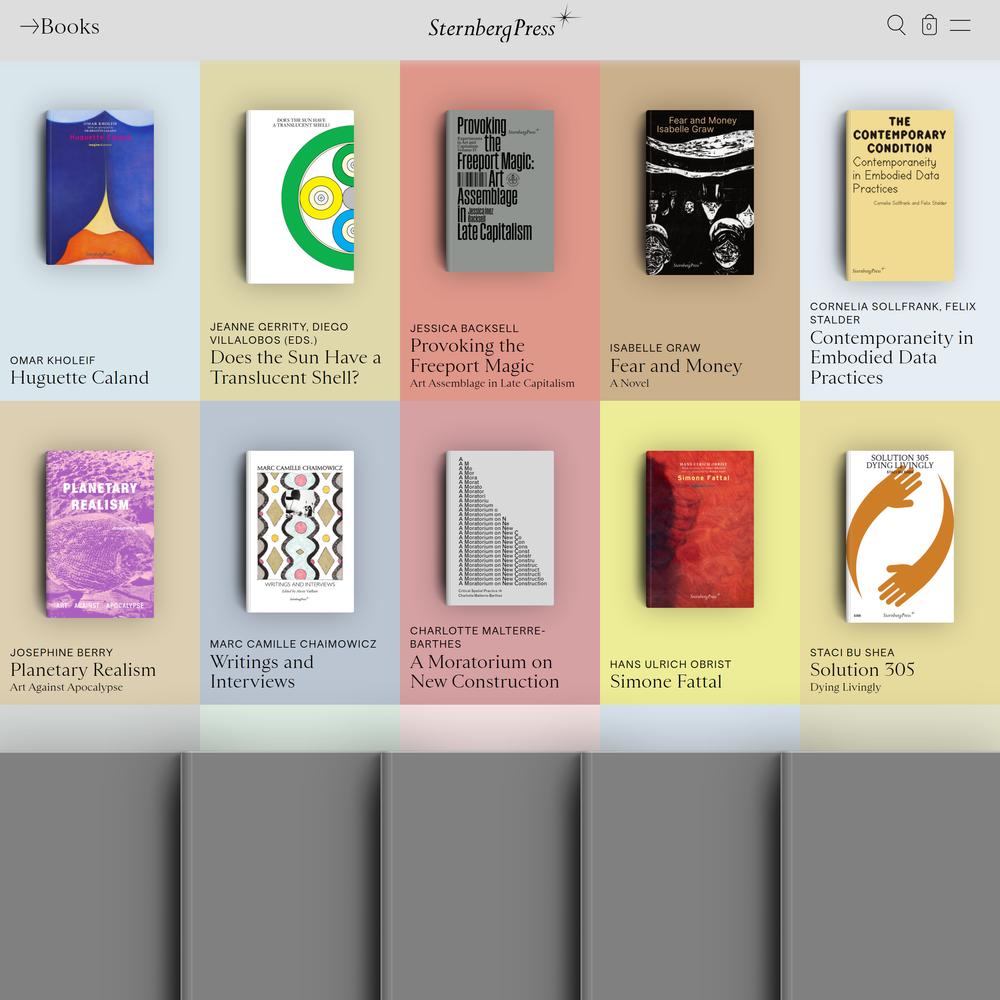The image size is (1000, 1000).
Task: Click subtitle 'Dying Livingly' below Solution 305
Action: (x=845, y=687)
